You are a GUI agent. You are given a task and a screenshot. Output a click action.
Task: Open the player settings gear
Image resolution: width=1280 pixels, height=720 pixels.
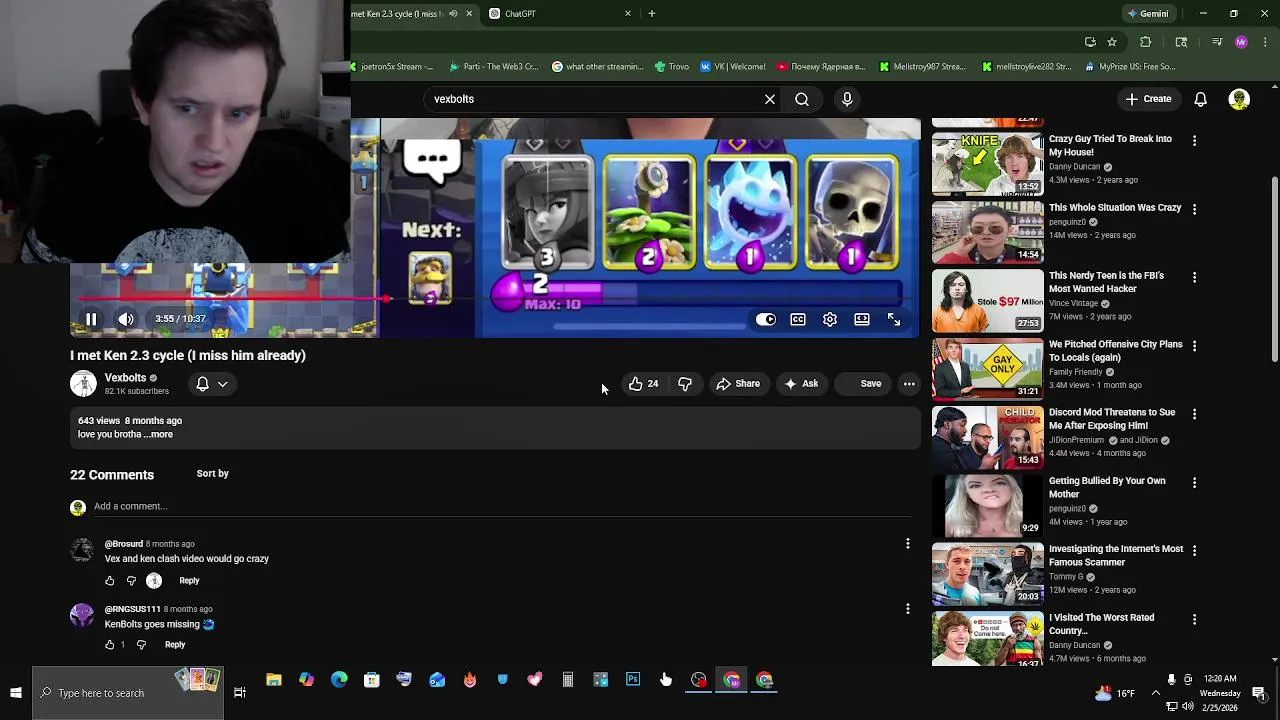pos(830,319)
